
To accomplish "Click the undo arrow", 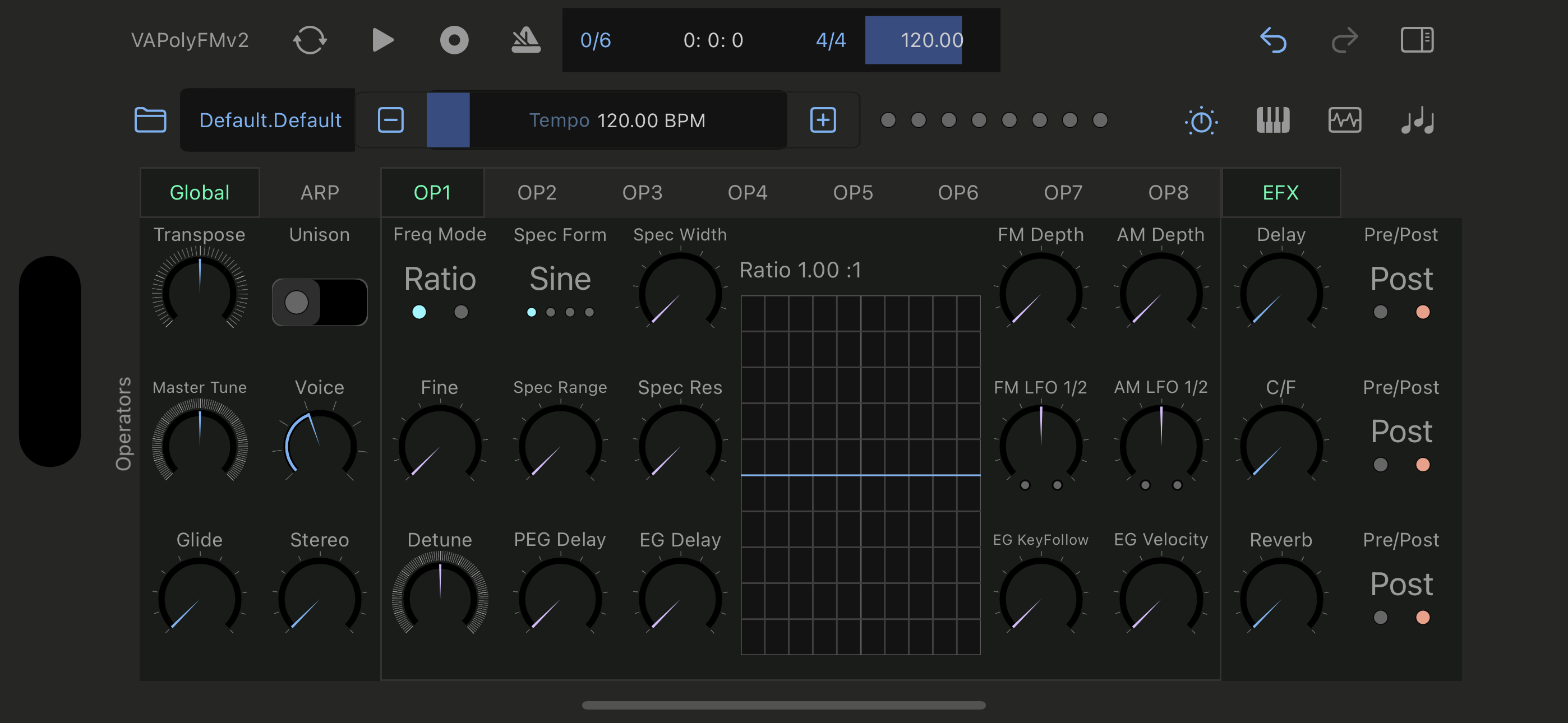I will 1273,40.
